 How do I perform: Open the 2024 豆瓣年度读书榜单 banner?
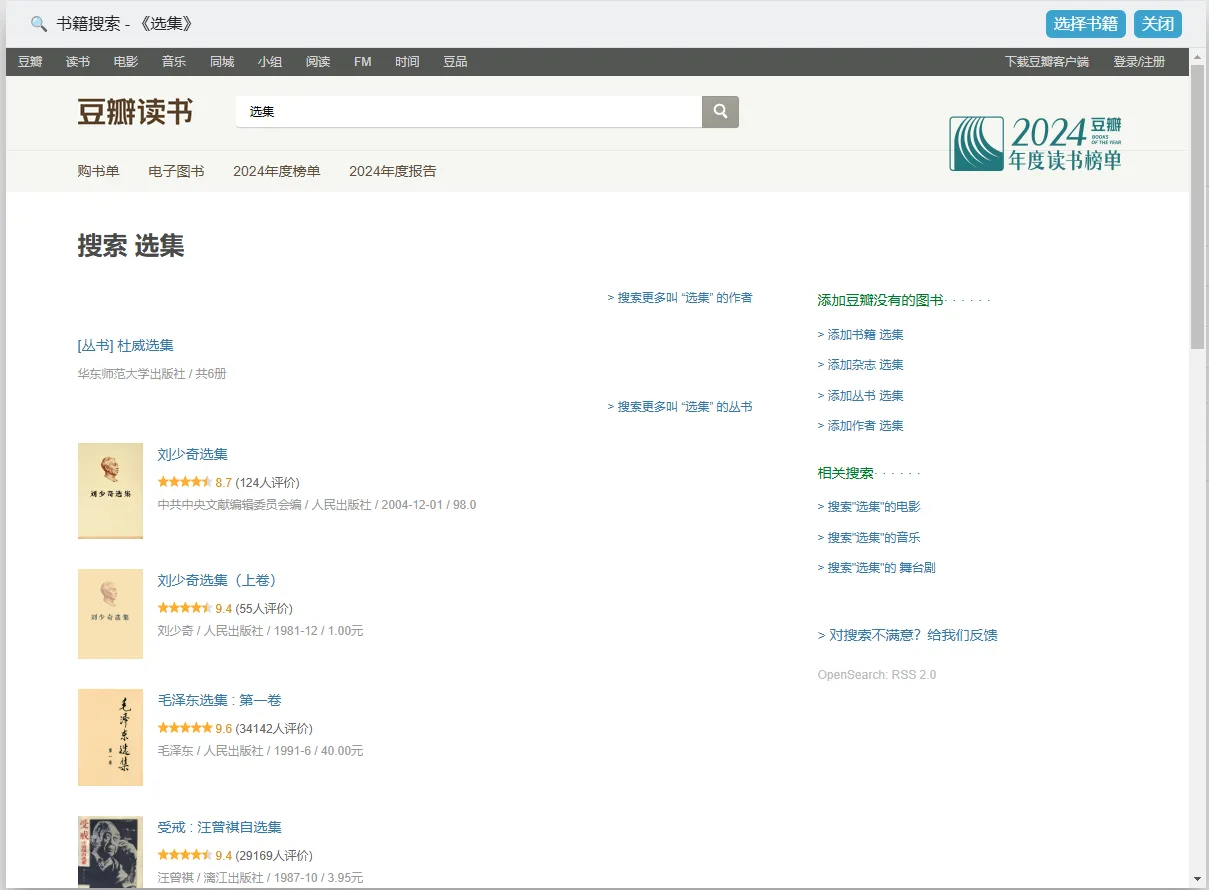[1035, 143]
